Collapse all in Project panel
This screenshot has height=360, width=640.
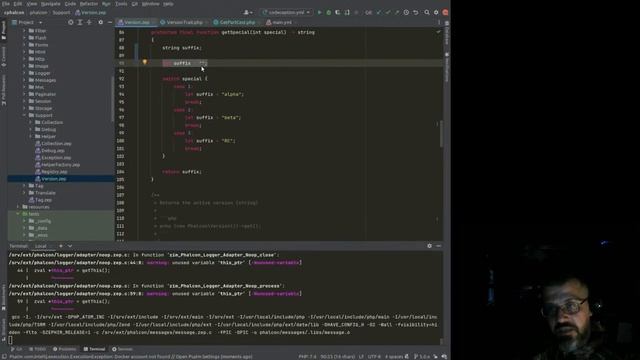[89, 22]
